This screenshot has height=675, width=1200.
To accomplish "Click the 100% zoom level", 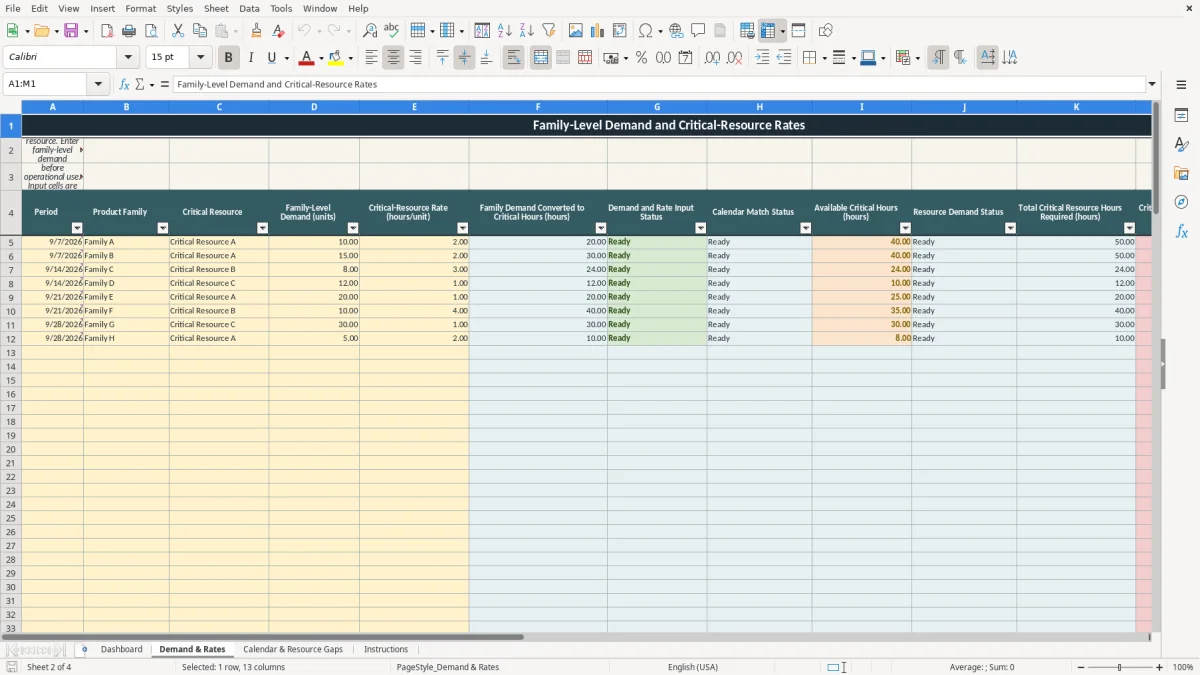I will [1183, 667].
